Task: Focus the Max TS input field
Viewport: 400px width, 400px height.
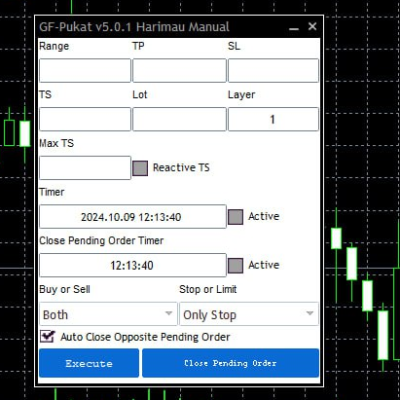Action: [85, 168]
